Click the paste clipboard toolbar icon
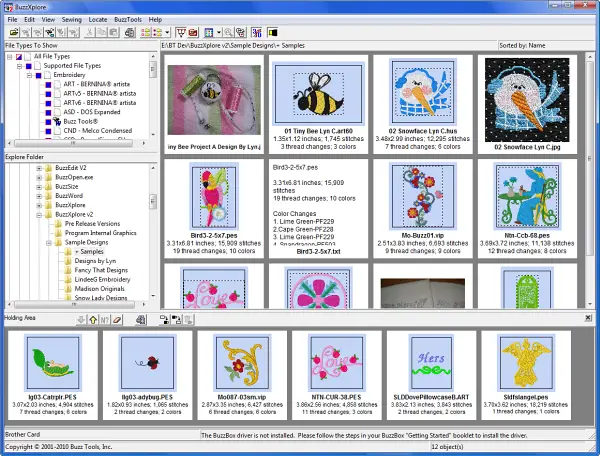The width and height of the screenshot is (600, 456). pyautogui.click(x=114, y=33)
